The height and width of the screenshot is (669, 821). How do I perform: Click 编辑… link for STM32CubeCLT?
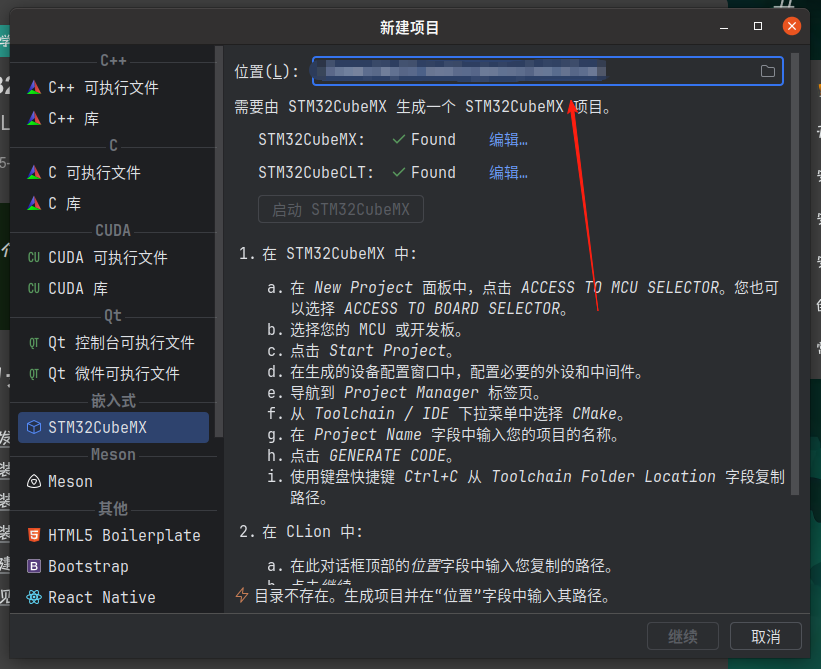[x=508, y=172]
